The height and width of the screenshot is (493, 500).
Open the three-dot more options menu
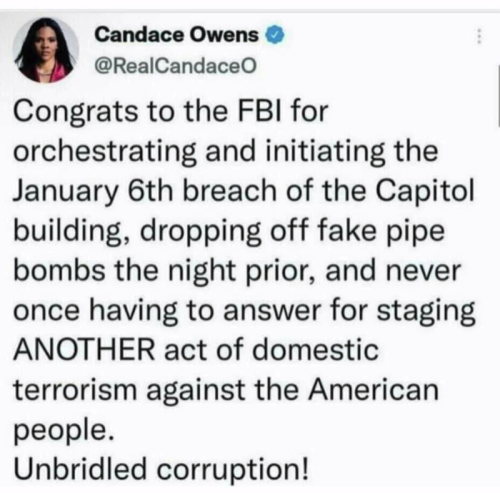tap(479, 36)
